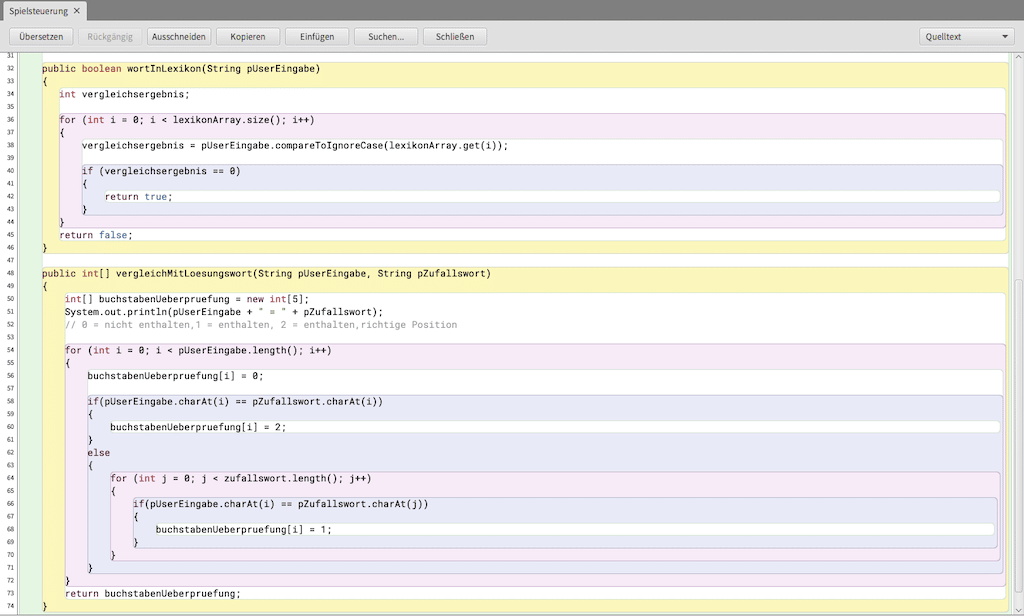Set a breakpoint at line number 52
The image size is (1024, 616).
(10, 325)
